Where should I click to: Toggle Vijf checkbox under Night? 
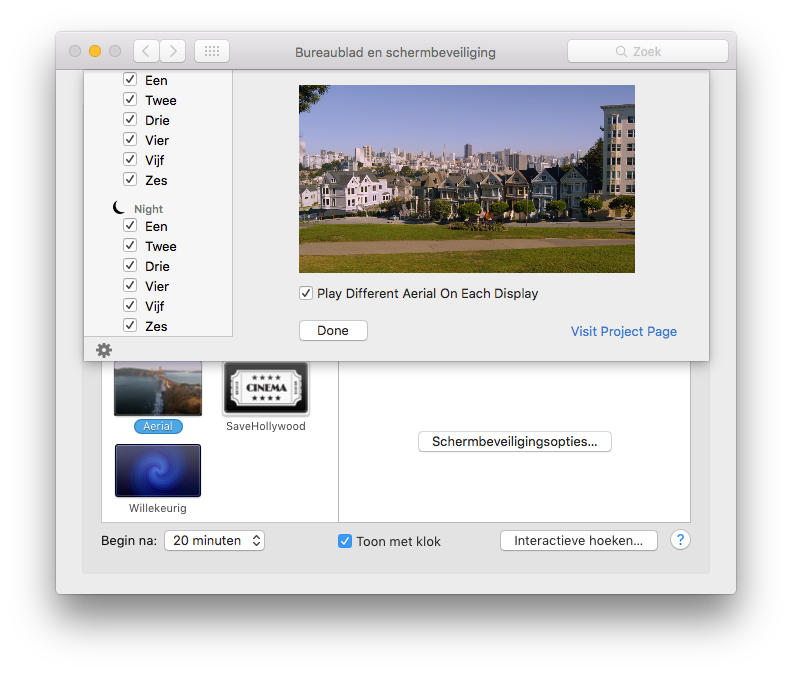pos(130,305)
